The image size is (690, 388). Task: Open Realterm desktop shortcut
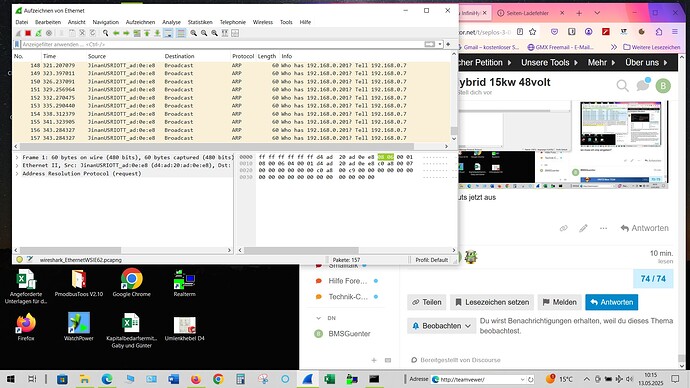pyautogui.click(x=184, y=284)
